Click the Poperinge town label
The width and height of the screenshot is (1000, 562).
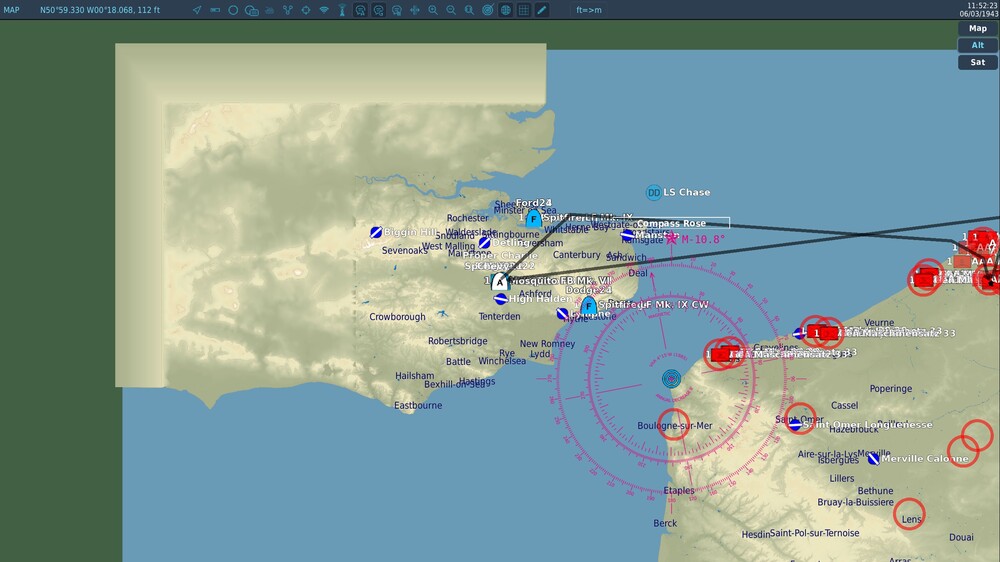891,388
